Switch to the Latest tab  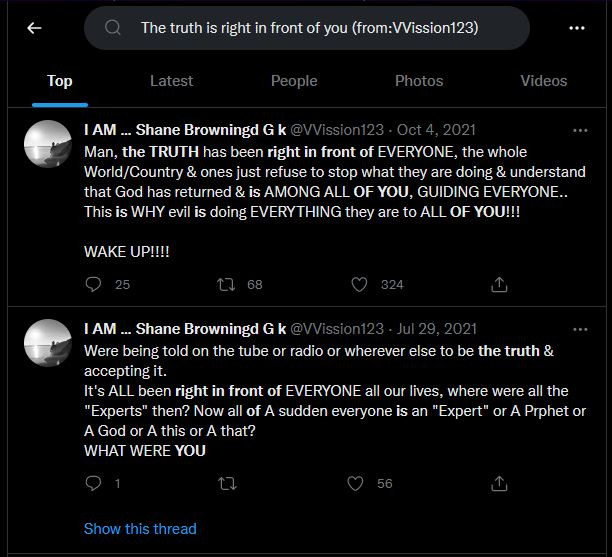(x=171, y=81)
